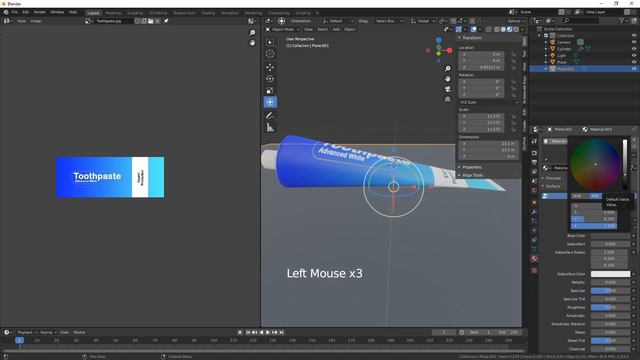
Task: Hide the Light object in outliner
Action: (634, 56)
